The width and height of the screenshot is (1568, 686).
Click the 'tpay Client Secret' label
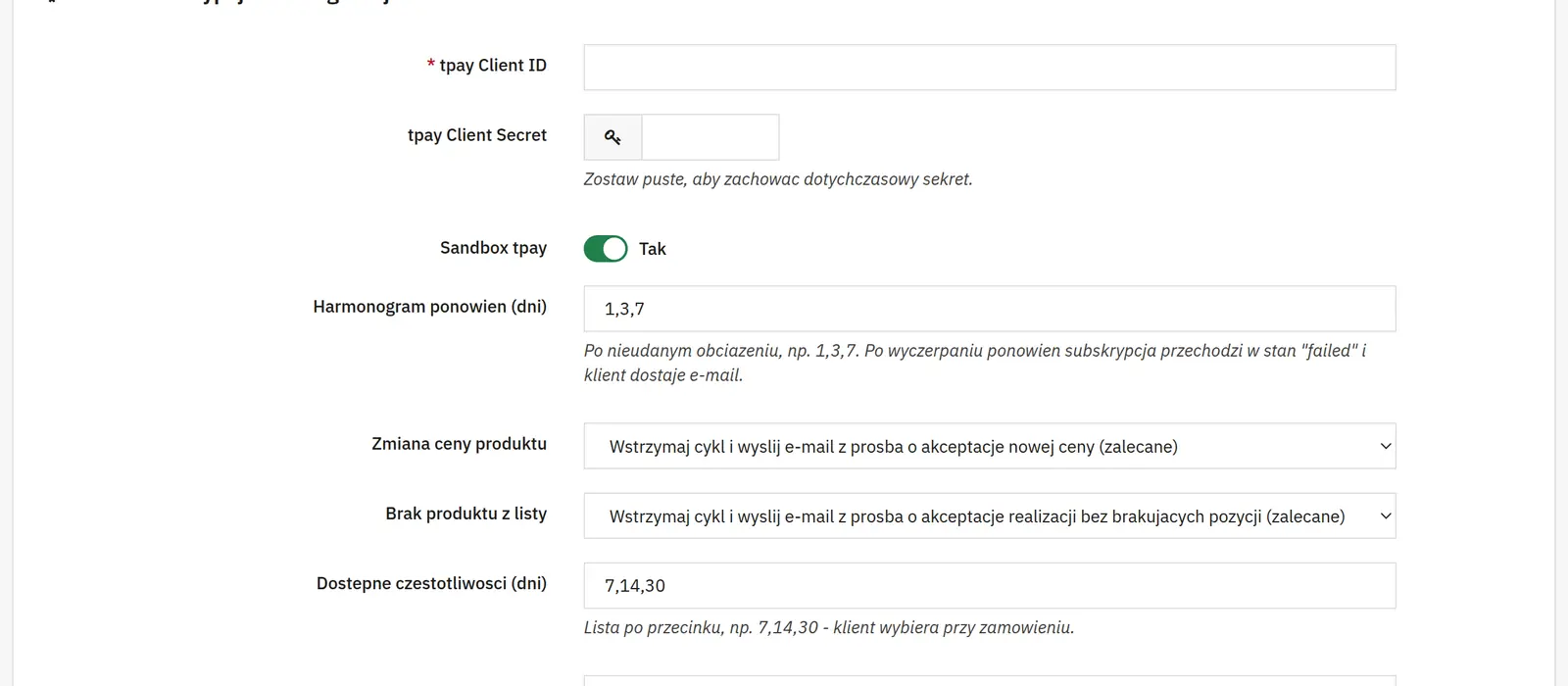(x=477, y=135)
